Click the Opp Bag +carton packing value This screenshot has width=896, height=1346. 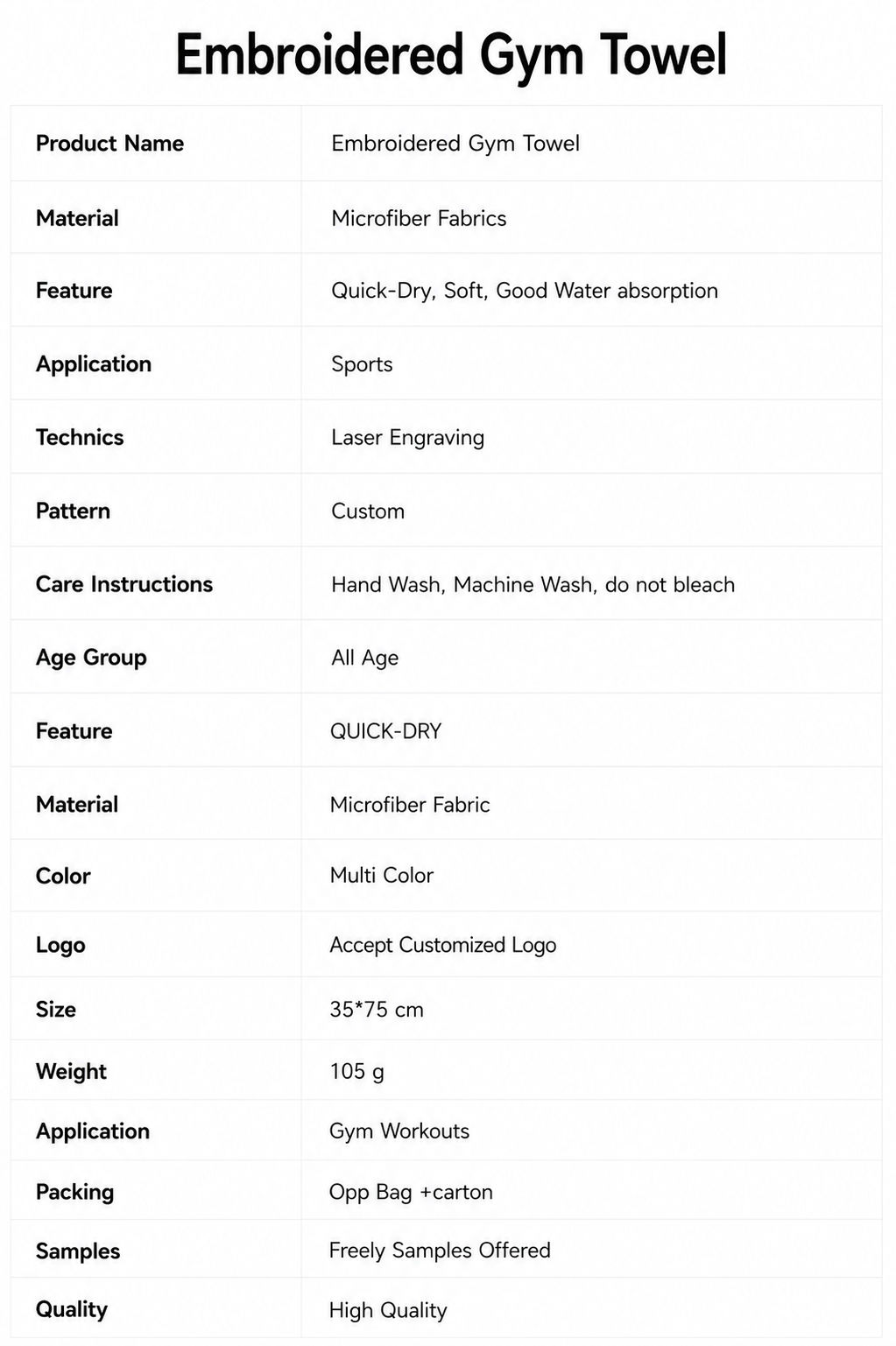point(411,1192)
